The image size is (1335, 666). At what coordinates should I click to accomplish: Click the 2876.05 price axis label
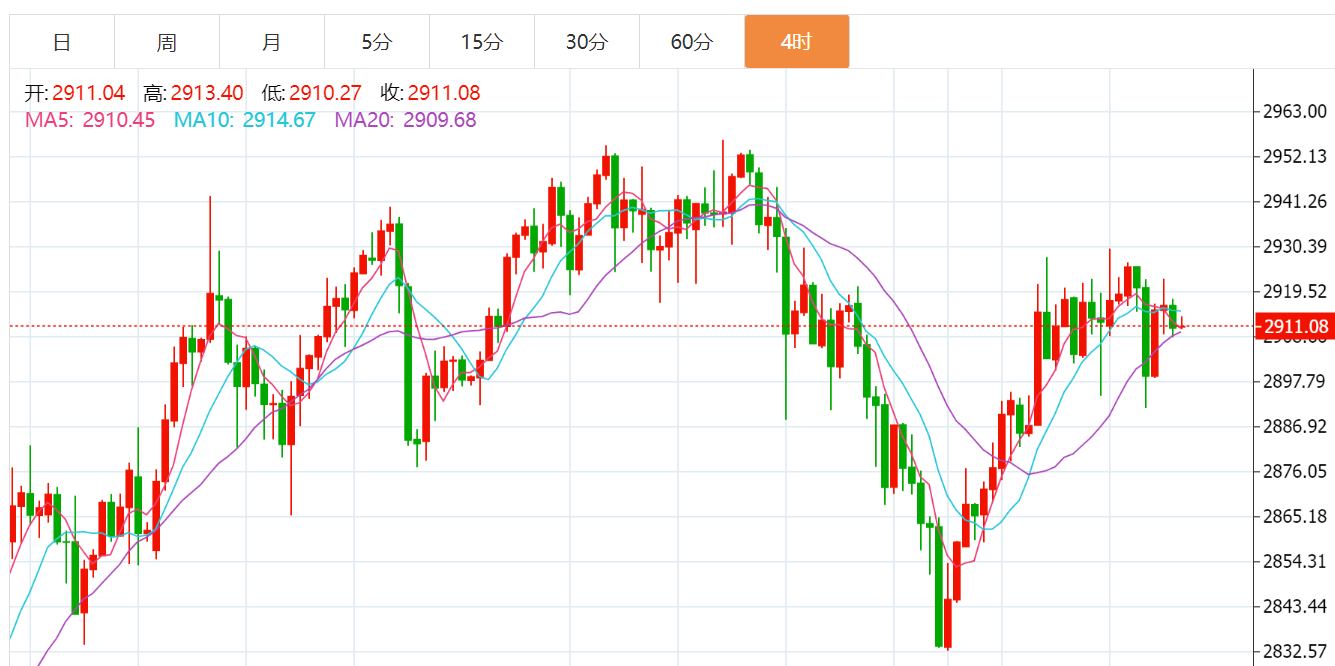pyautogui.click(x=1297, y=471)
